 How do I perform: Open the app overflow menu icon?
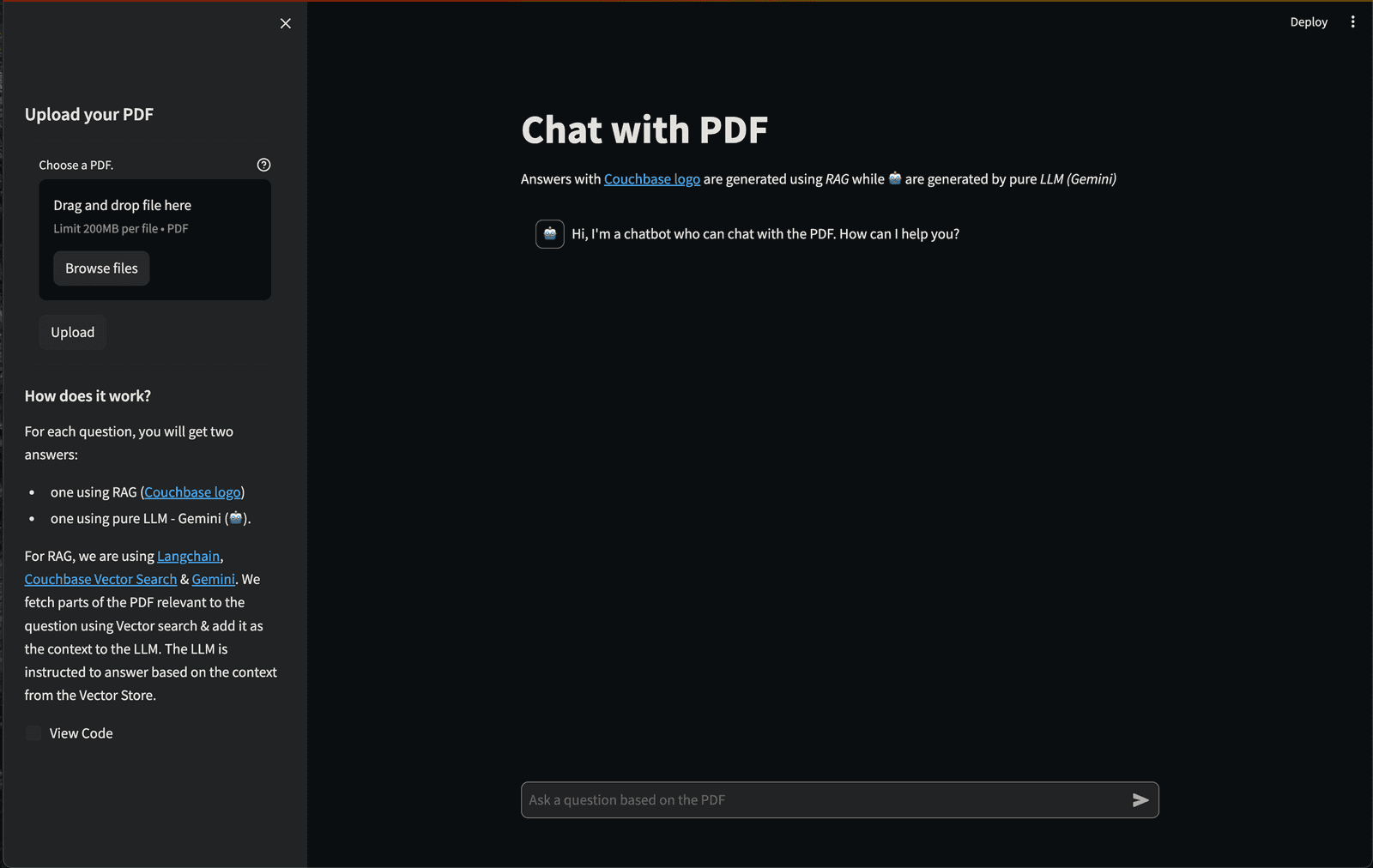[x=1353, y=21]
